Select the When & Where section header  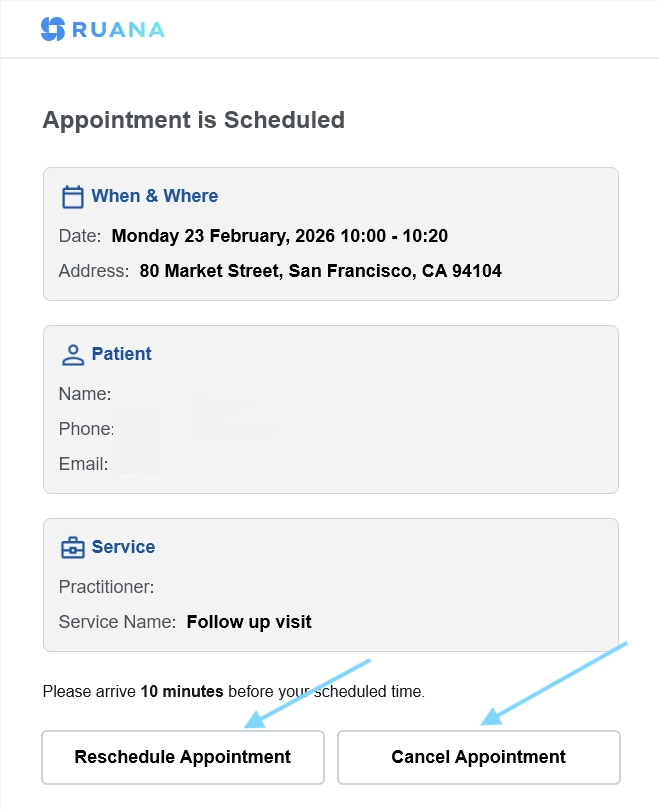coord(155,196)
